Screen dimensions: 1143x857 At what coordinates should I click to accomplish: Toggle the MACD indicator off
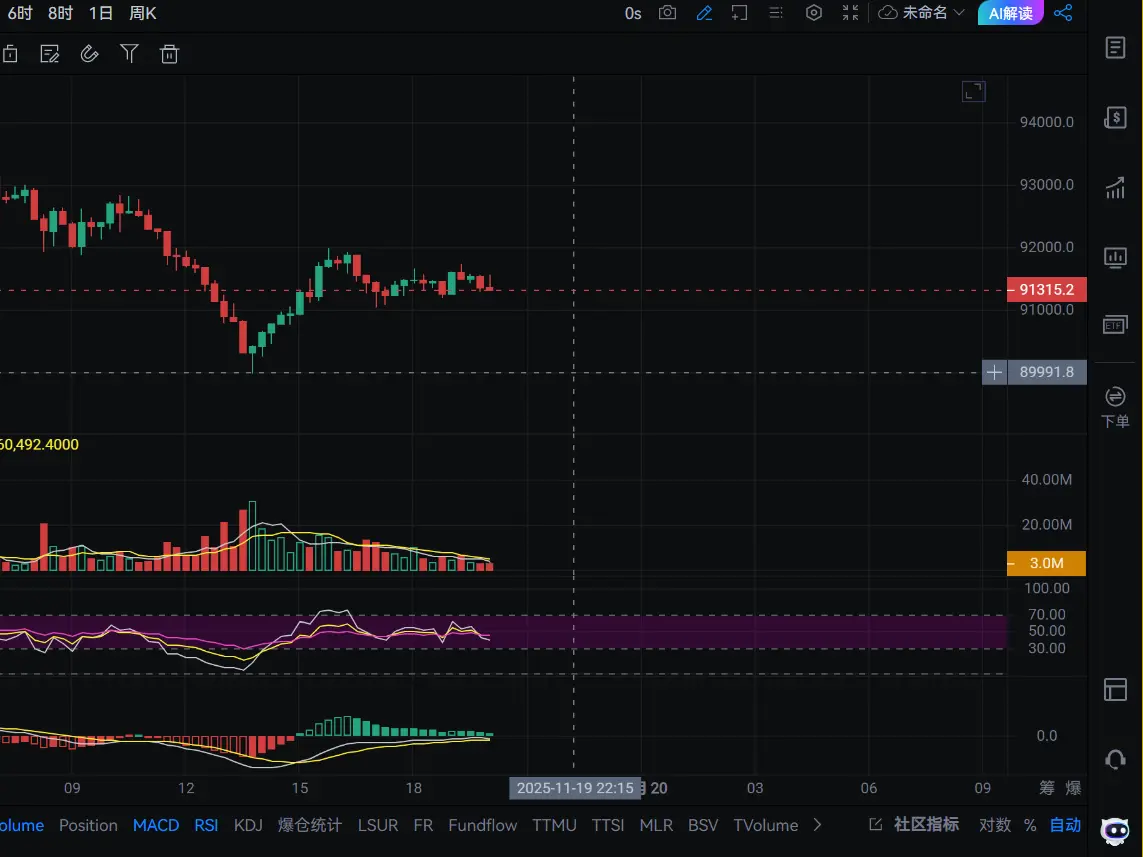(156, 825)
